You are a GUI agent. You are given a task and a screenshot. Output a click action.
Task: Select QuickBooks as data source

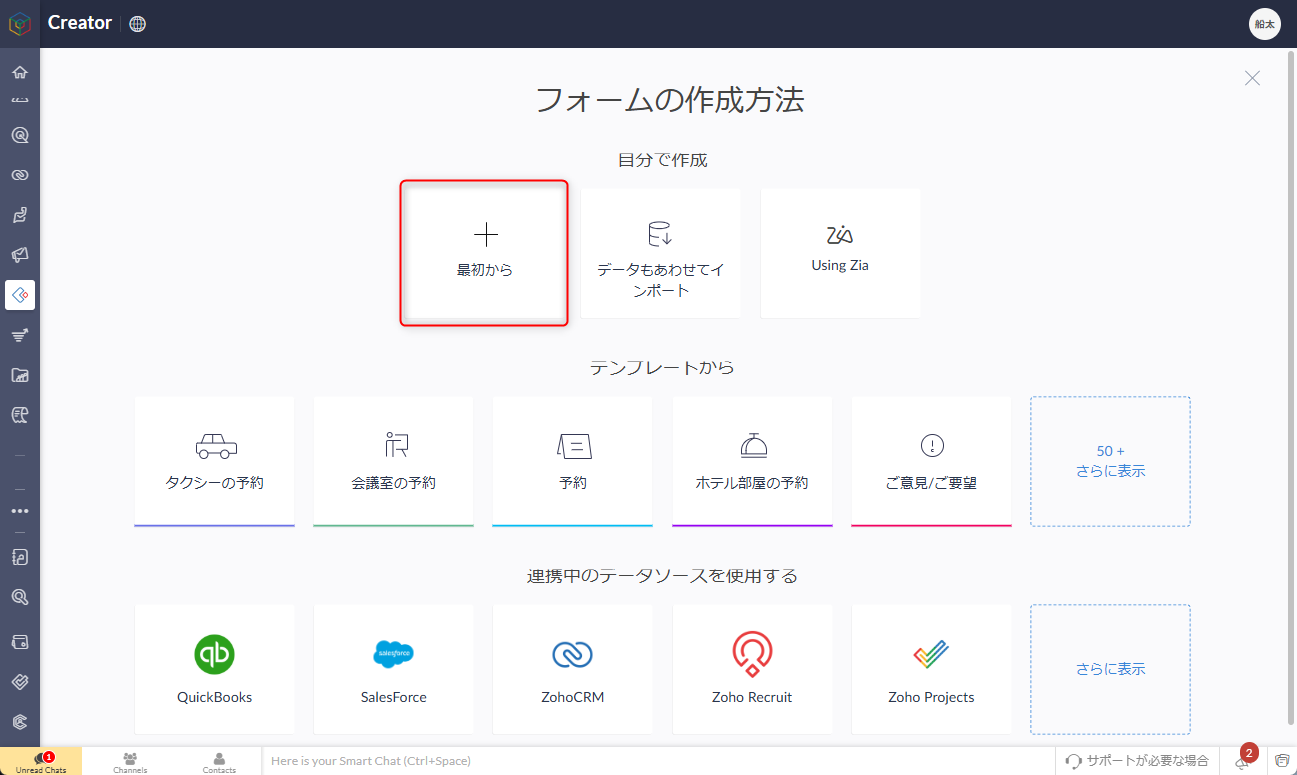pyautogui.click(x=214, y=669)
